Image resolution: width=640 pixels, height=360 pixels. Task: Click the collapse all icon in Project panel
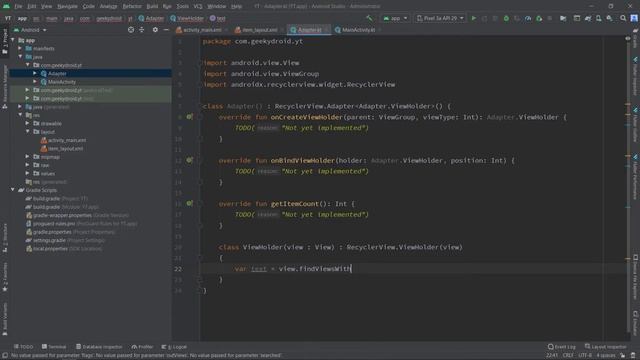(142, 30)
